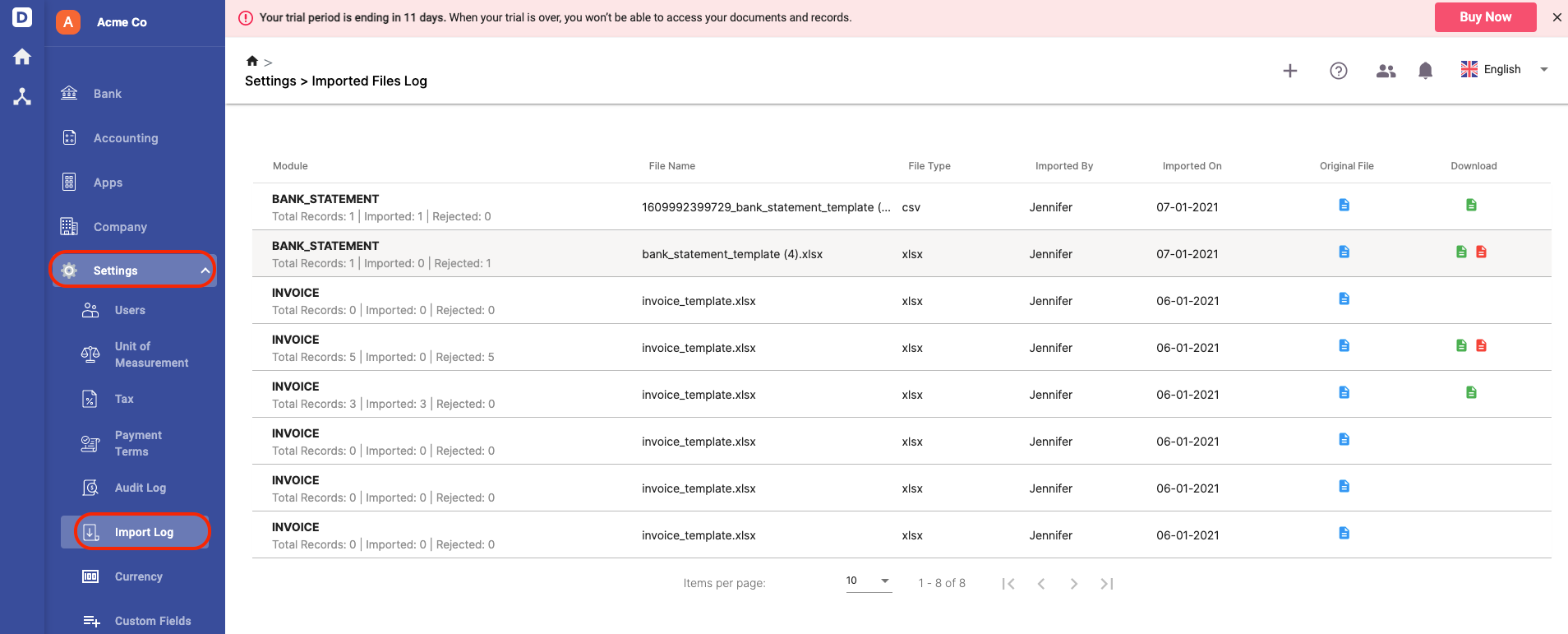
Task: Click the Deskera logo icon
Action: 22,16
